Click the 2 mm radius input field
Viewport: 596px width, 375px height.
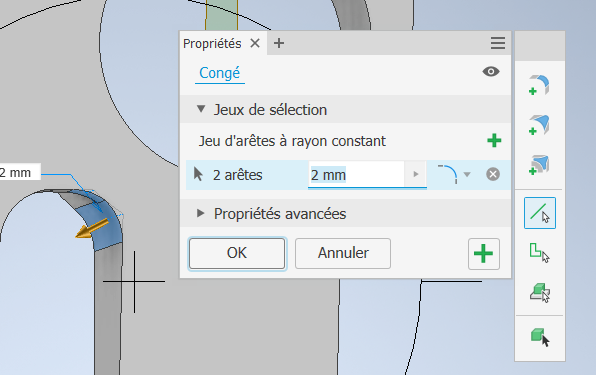[356, 174]
